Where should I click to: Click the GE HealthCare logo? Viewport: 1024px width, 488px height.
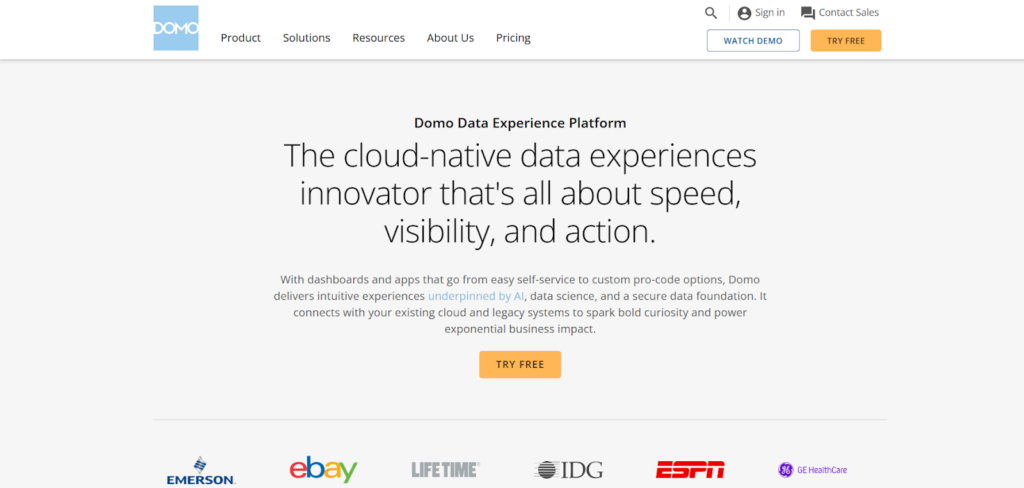[812, 470]
